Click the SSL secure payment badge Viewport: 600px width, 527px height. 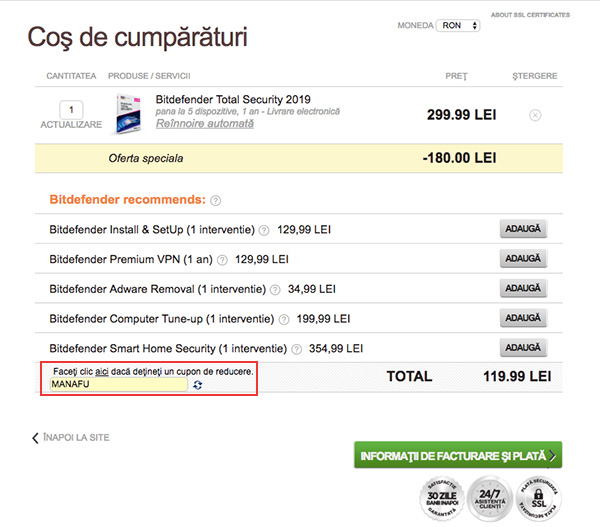538,498
